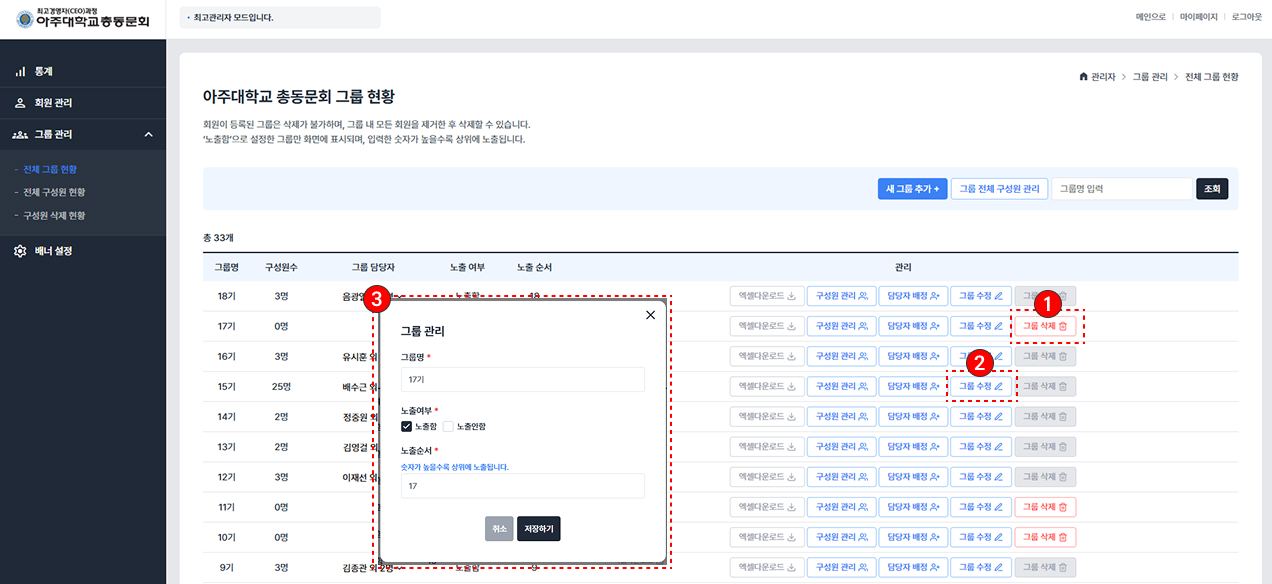Open 담당자 배정 for the 13기 row

(x=913, y=447)
